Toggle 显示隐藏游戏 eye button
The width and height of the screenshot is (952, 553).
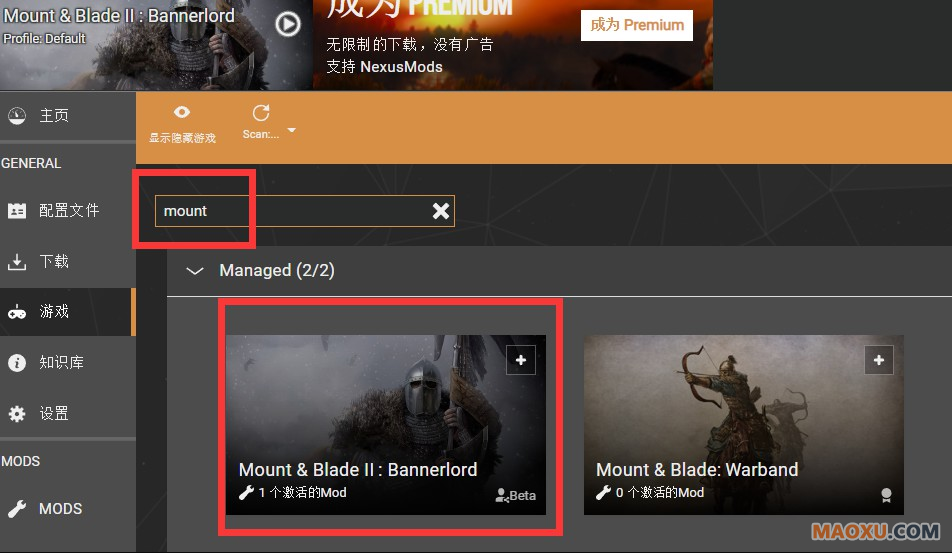(182, 124)
